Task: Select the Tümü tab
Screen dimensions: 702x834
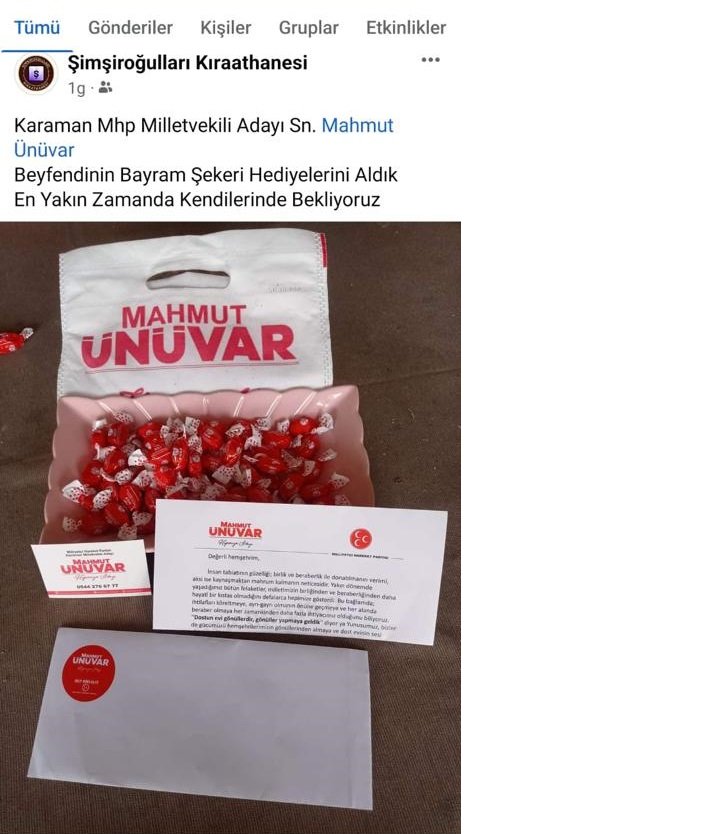Action: click(37, 28)
